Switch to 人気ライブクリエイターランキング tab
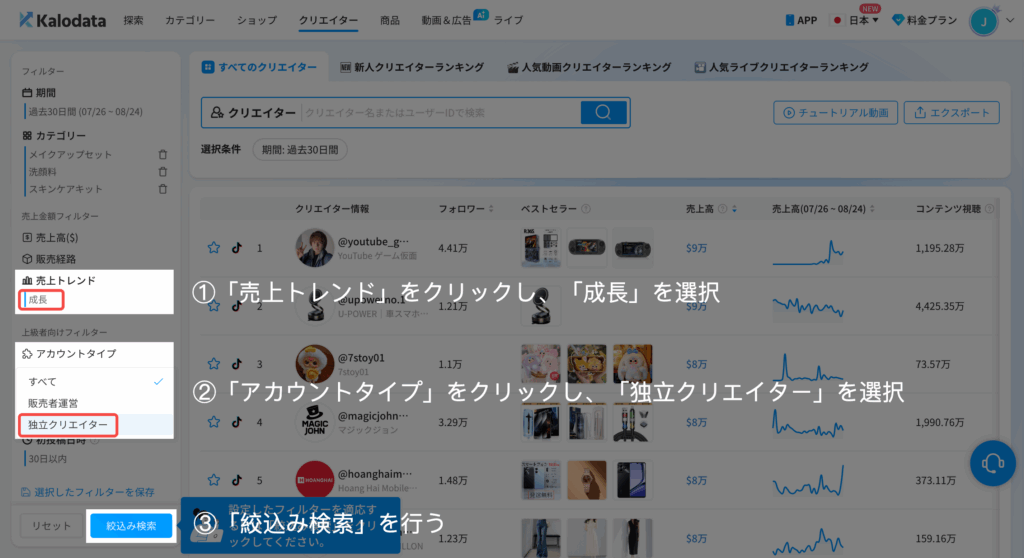The width and height of the screenshot is (1024, 558). (781, 67)
